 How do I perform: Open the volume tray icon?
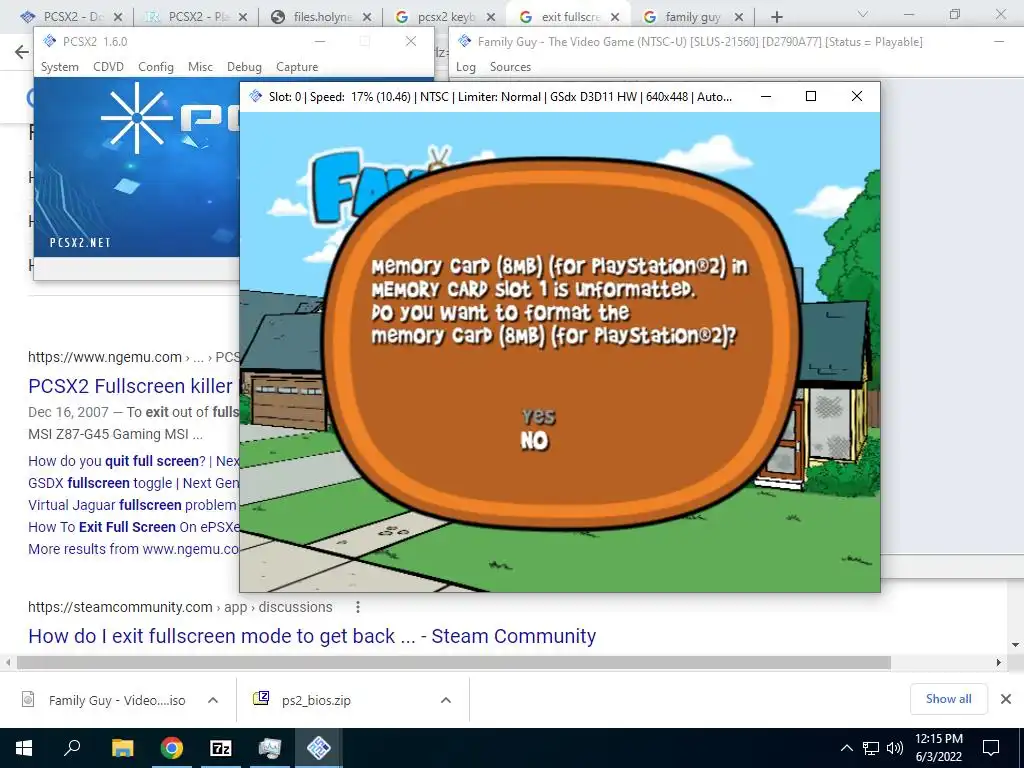895,748
